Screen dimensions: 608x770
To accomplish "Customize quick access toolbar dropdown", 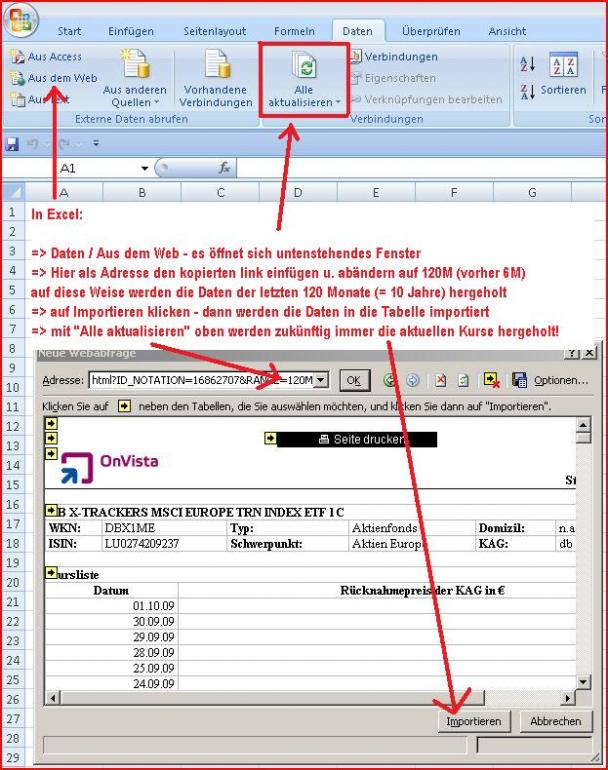I will click(96, 144).
